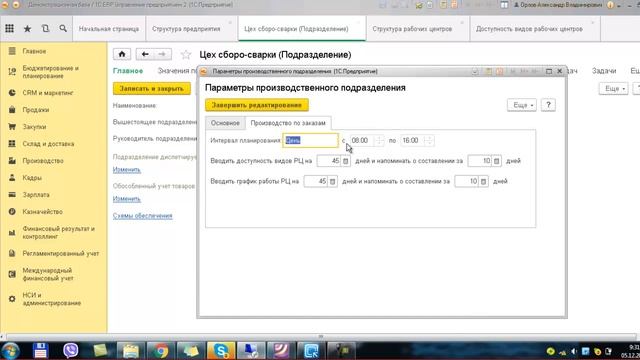Image resolution: width=640 pixels, height=360 pixels.
Task: Open calculator for график работы РЦ reminder 10 days
Action: 483,181
